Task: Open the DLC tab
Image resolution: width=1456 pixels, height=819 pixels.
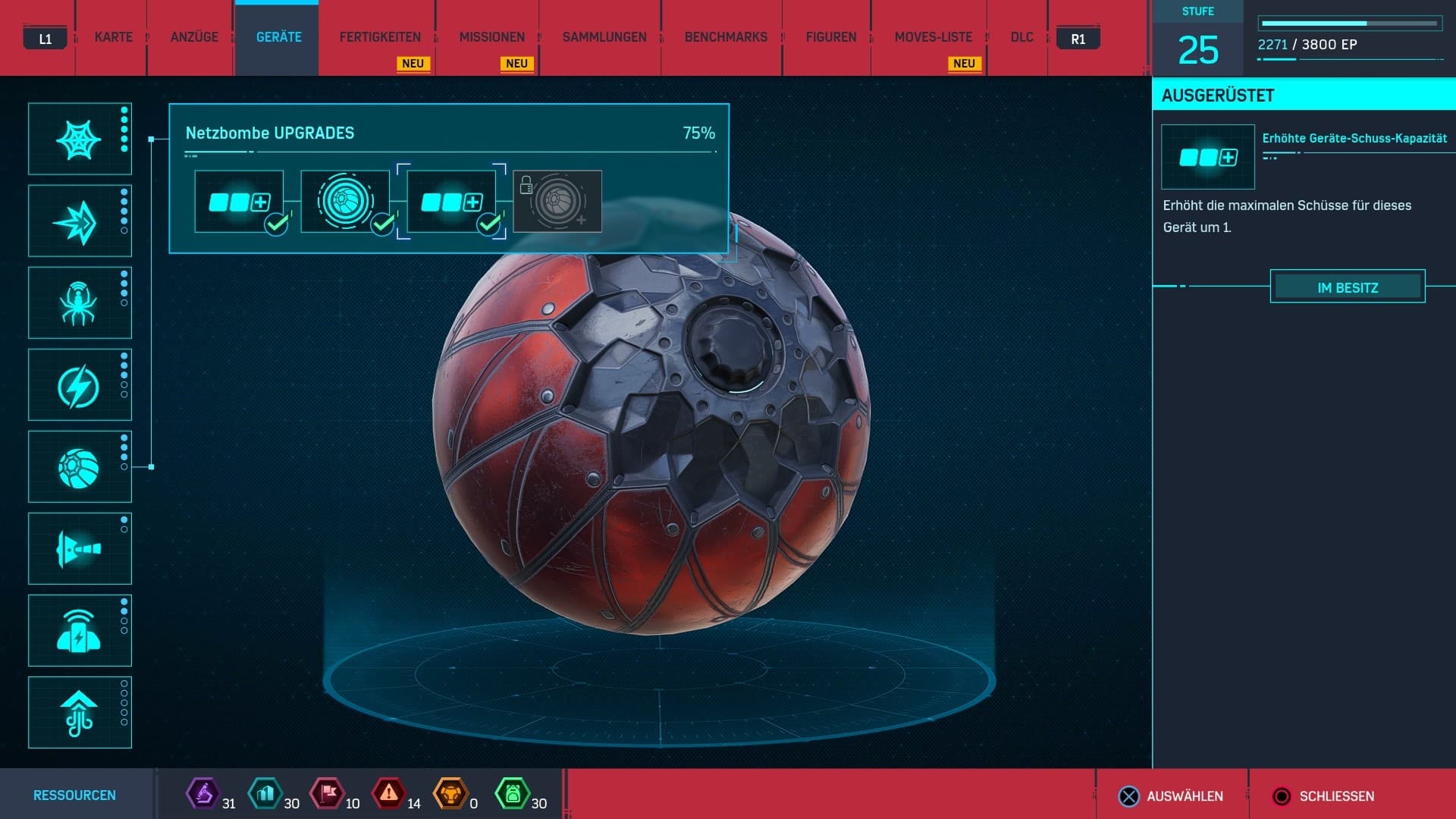Action: tap(1022, 37)
